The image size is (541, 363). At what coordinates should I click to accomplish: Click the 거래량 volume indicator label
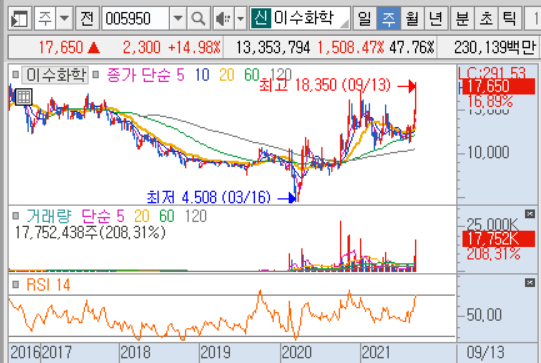click(x=48, y=216)
